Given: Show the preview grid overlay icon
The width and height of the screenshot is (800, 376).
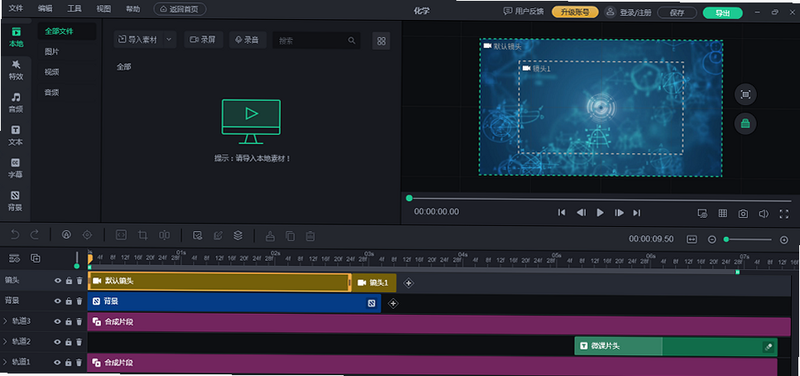Looking at the screenshot, I should [x=723, y=213].
